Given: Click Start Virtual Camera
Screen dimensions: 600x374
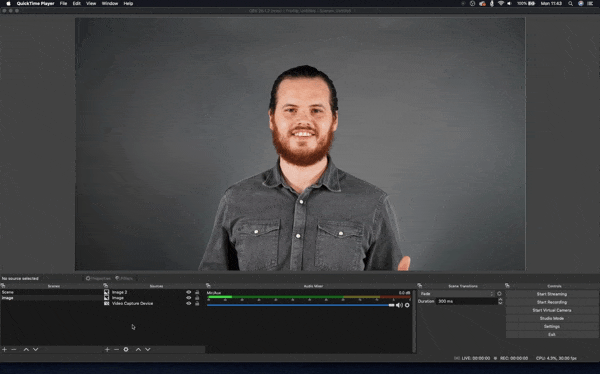Looking at the screenshot, I should point(552,310).
